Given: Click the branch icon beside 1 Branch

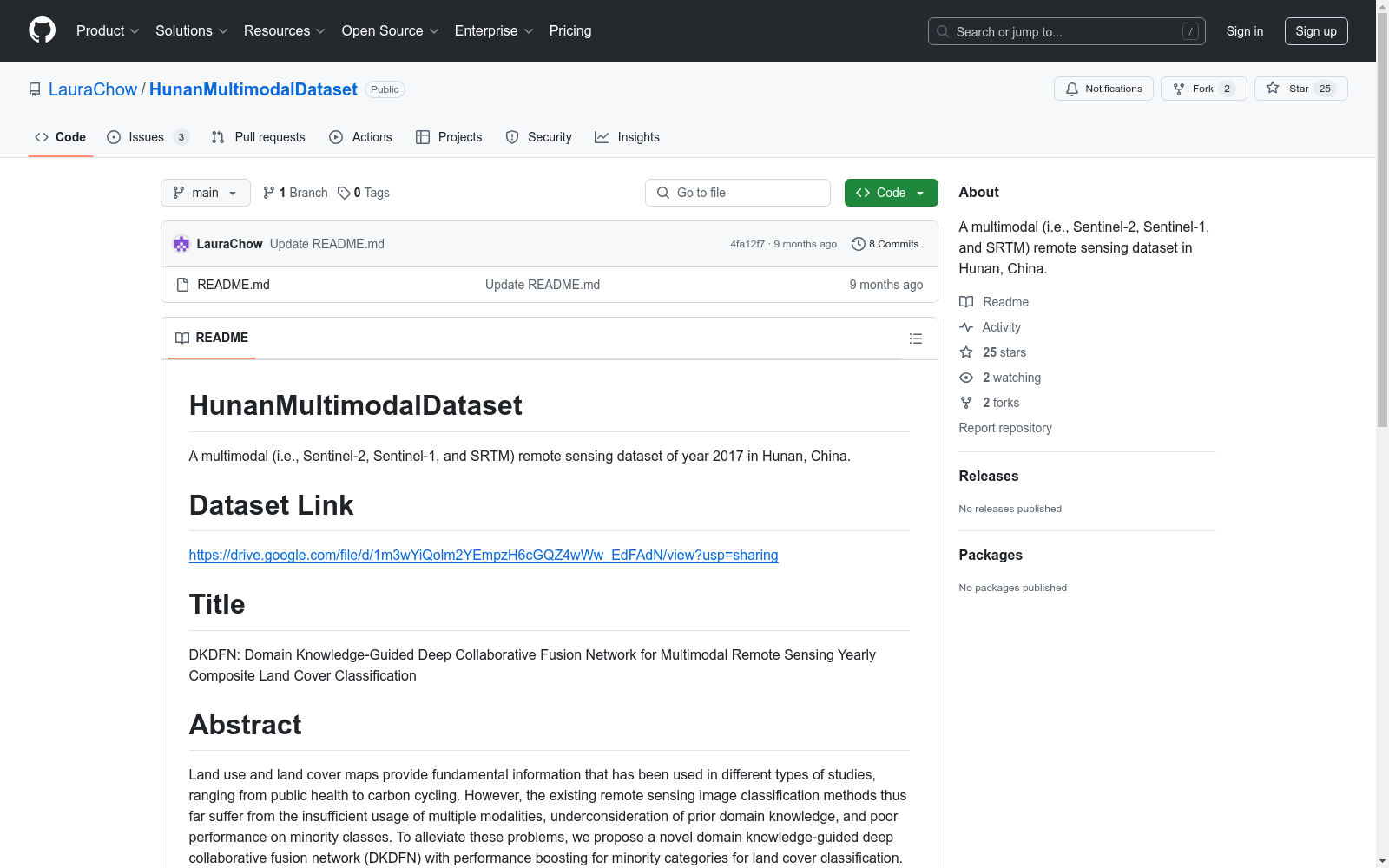Looking at the screenshot, I should pos(269,193).
